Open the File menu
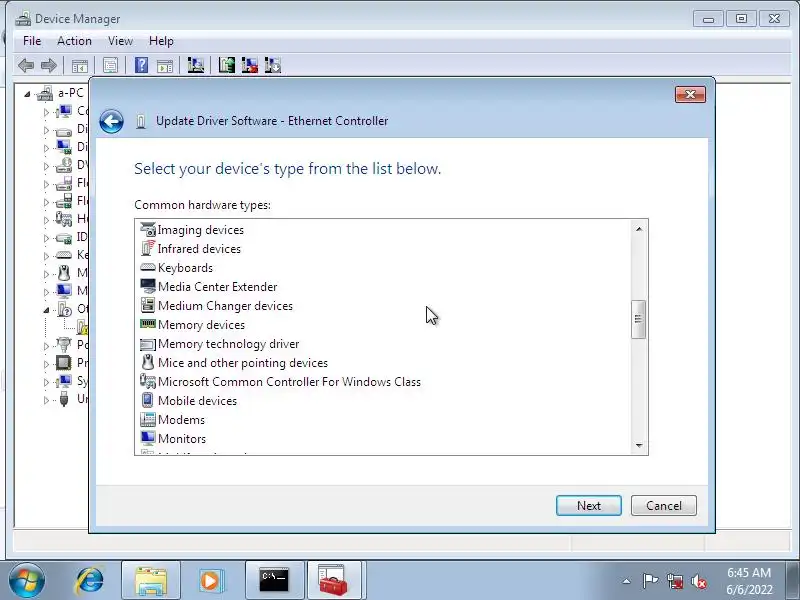The width and height of the screenshot is (800, 600). pos(32,41)
